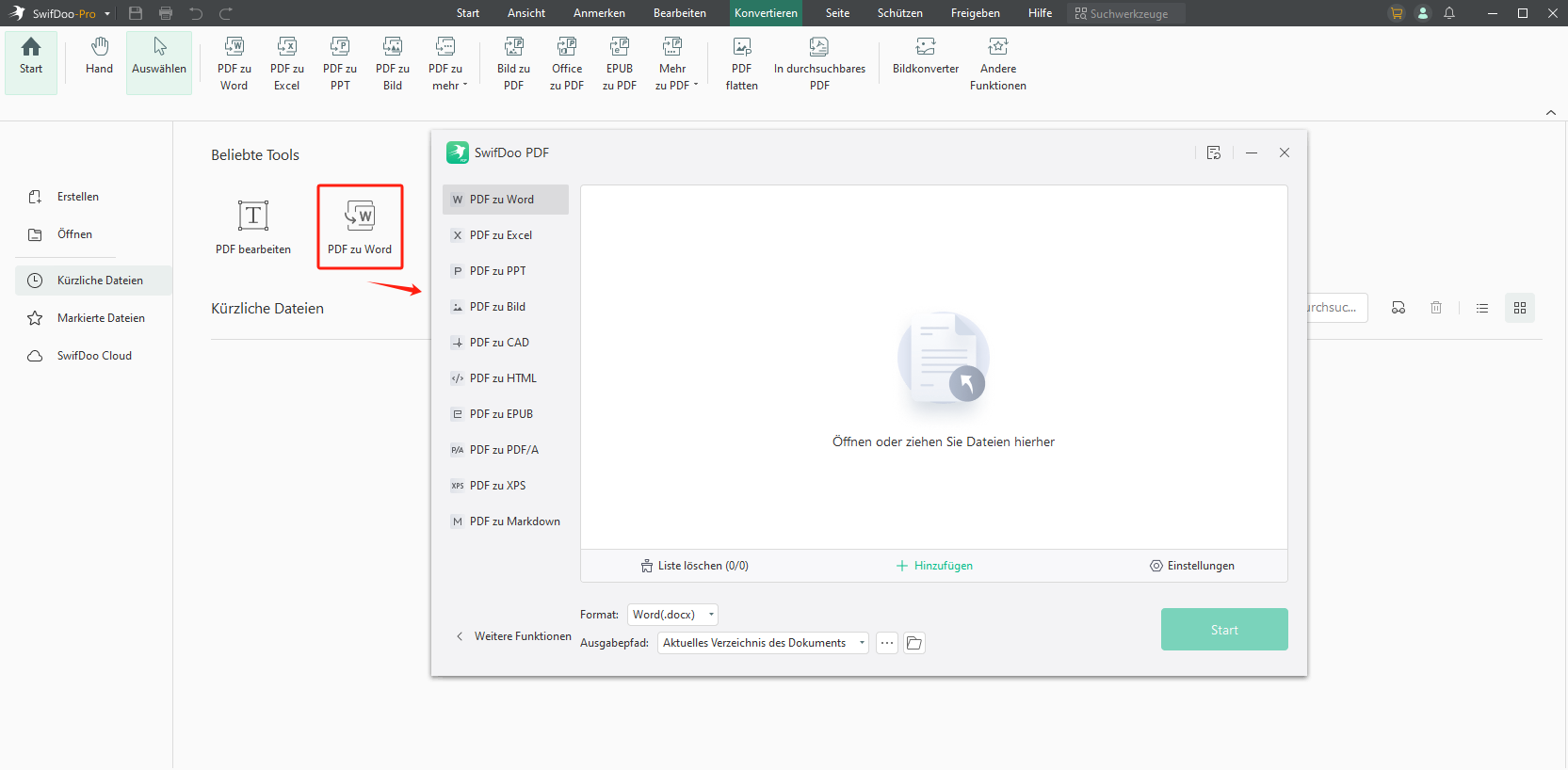1568x770 pixels.
Task: Click the open output folder icon
Action: pyautogui.click(x=913, y=643)
